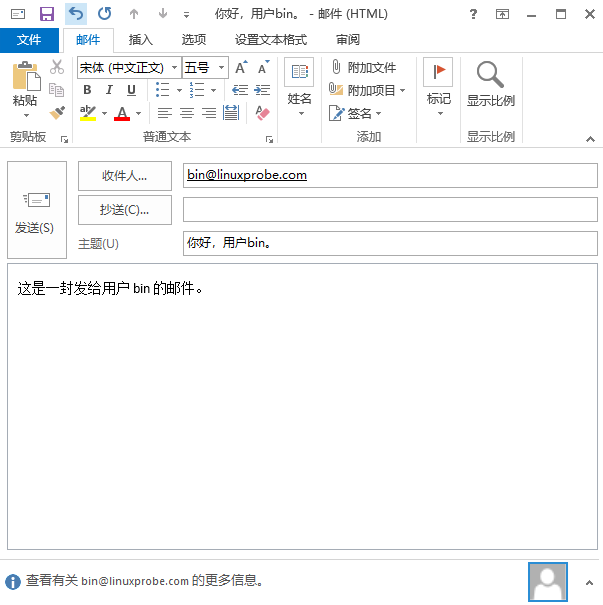
Task: Undo the last action
Action: click(75, 14)
